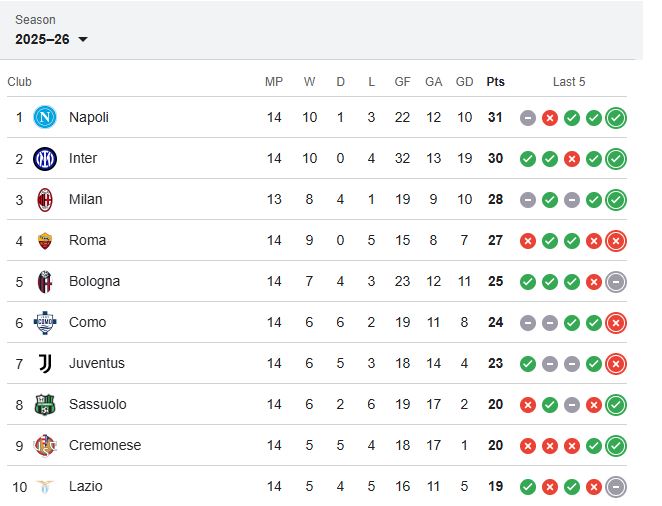The image size is (662, 506).
Task: Select the Last 5 column header
Action: pos(569,82)
